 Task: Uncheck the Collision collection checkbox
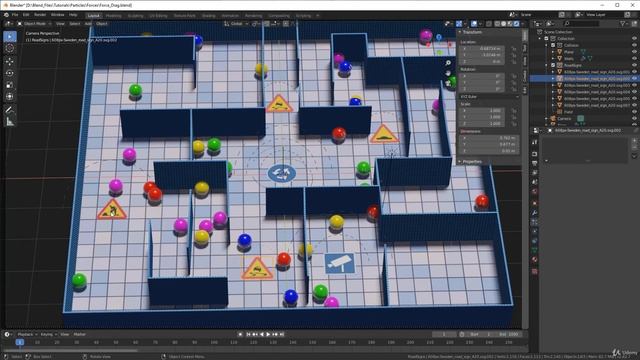[553, 45]
